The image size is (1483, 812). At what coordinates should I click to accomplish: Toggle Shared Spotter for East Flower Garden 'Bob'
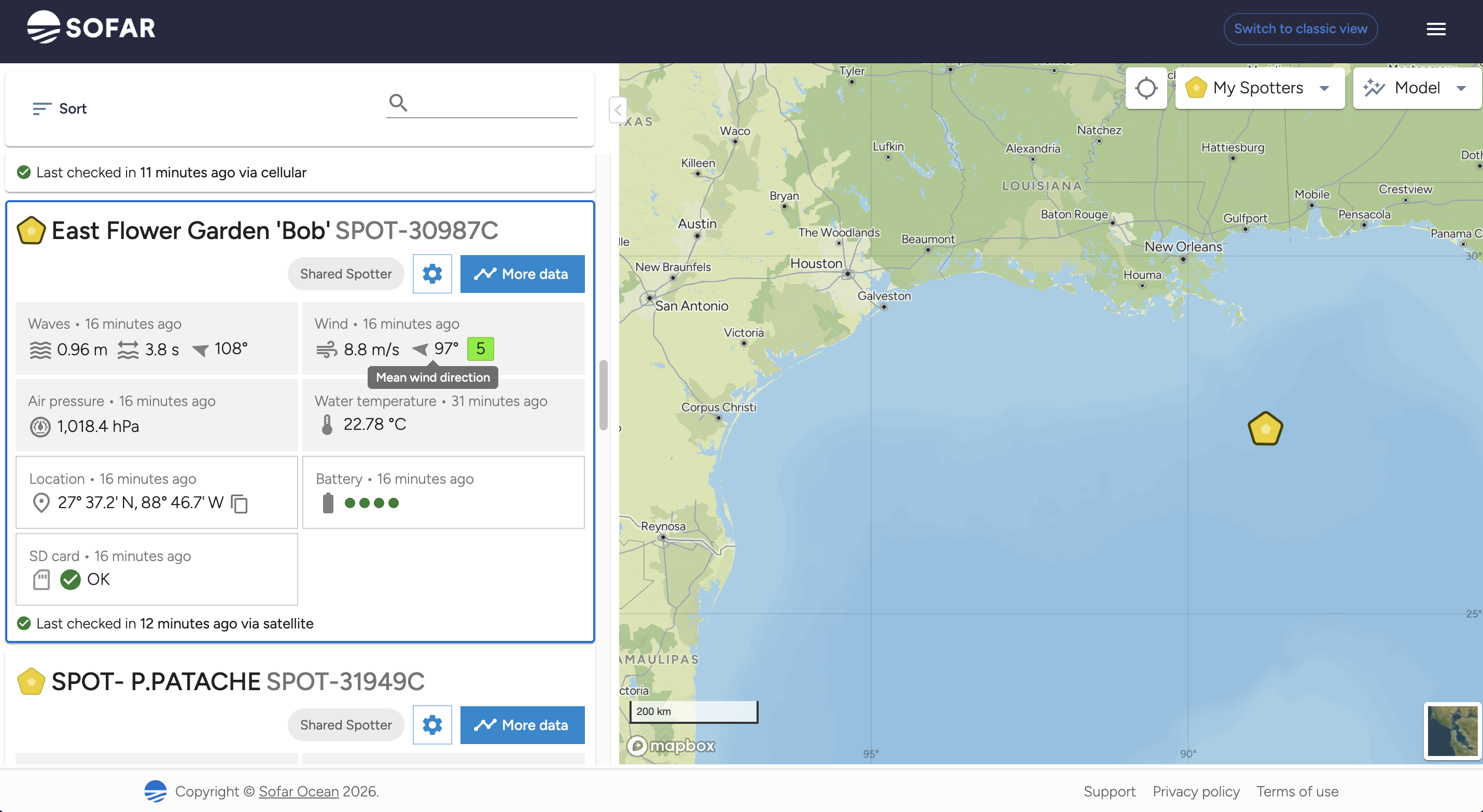point(345,274)
